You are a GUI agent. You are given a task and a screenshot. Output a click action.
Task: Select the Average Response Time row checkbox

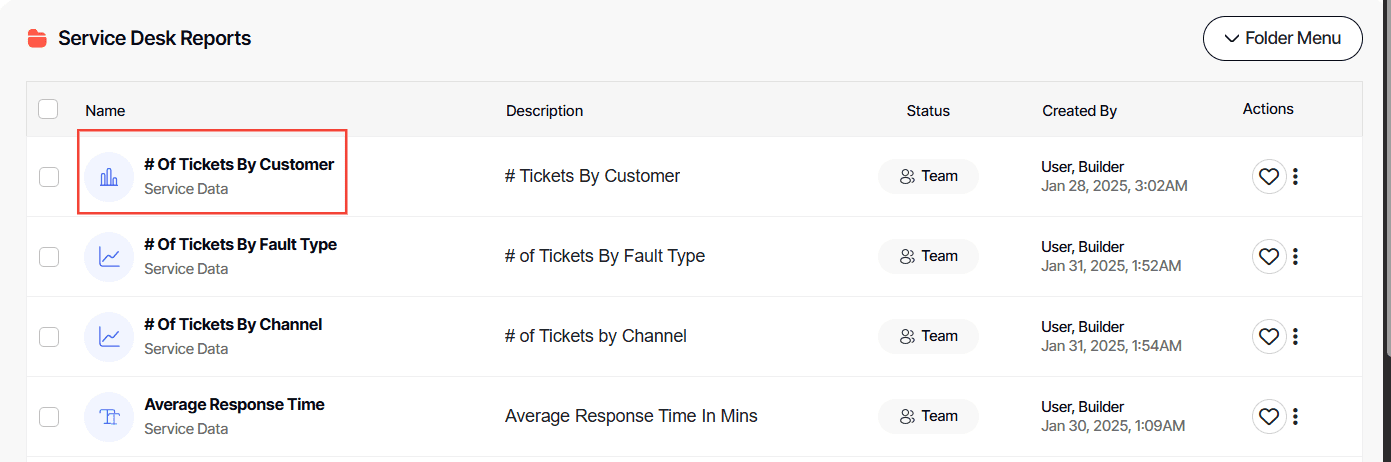point(49,417)
